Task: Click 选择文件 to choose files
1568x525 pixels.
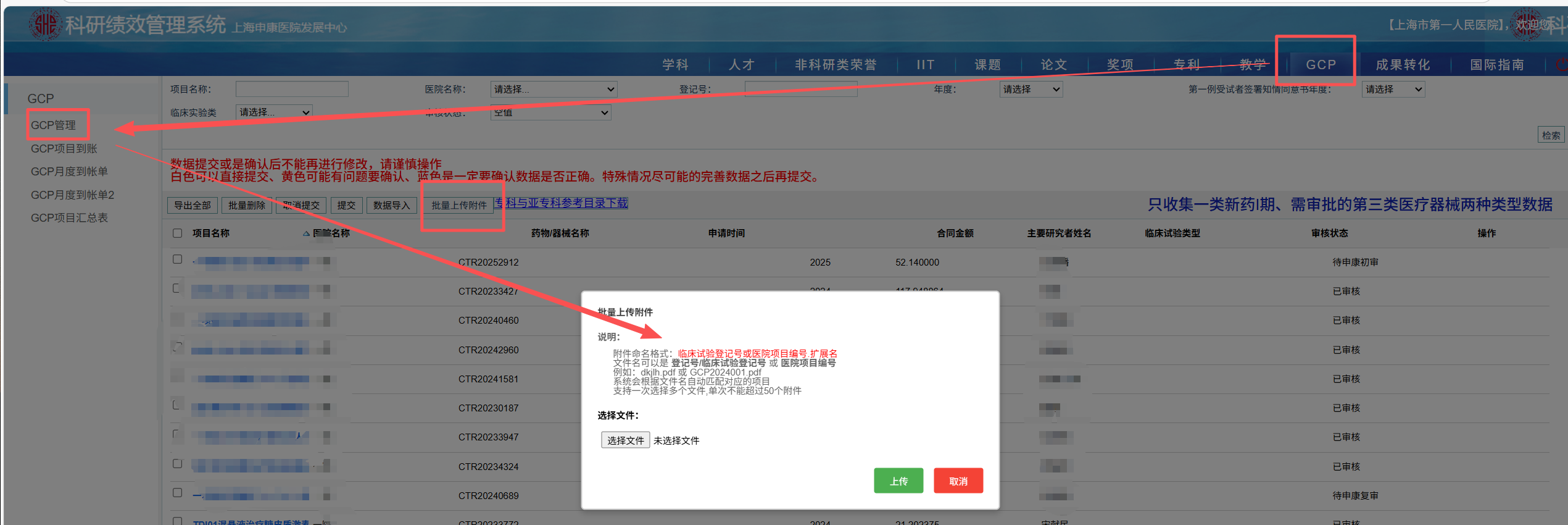Action: pyautogui.click(x=625, y=440)
